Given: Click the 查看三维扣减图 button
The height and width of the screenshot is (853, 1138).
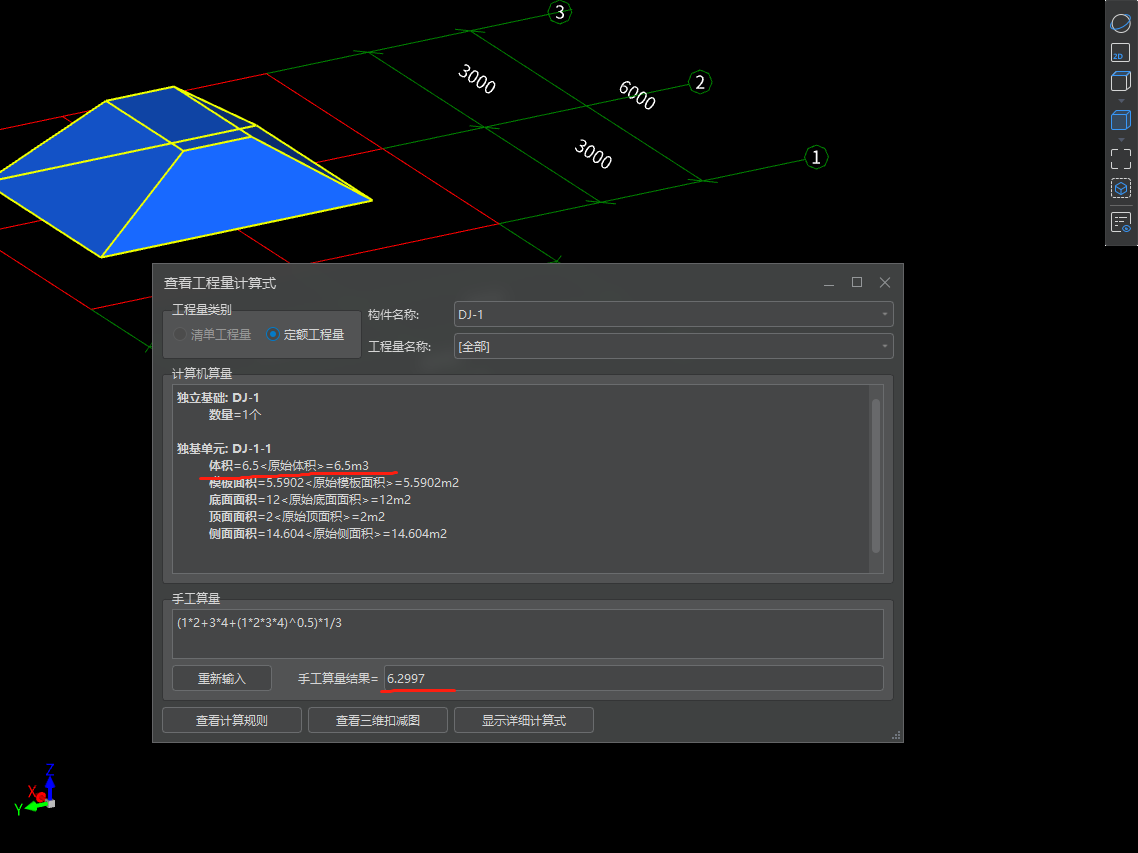Looking at the screenshot, I should (x=377, y=720).
